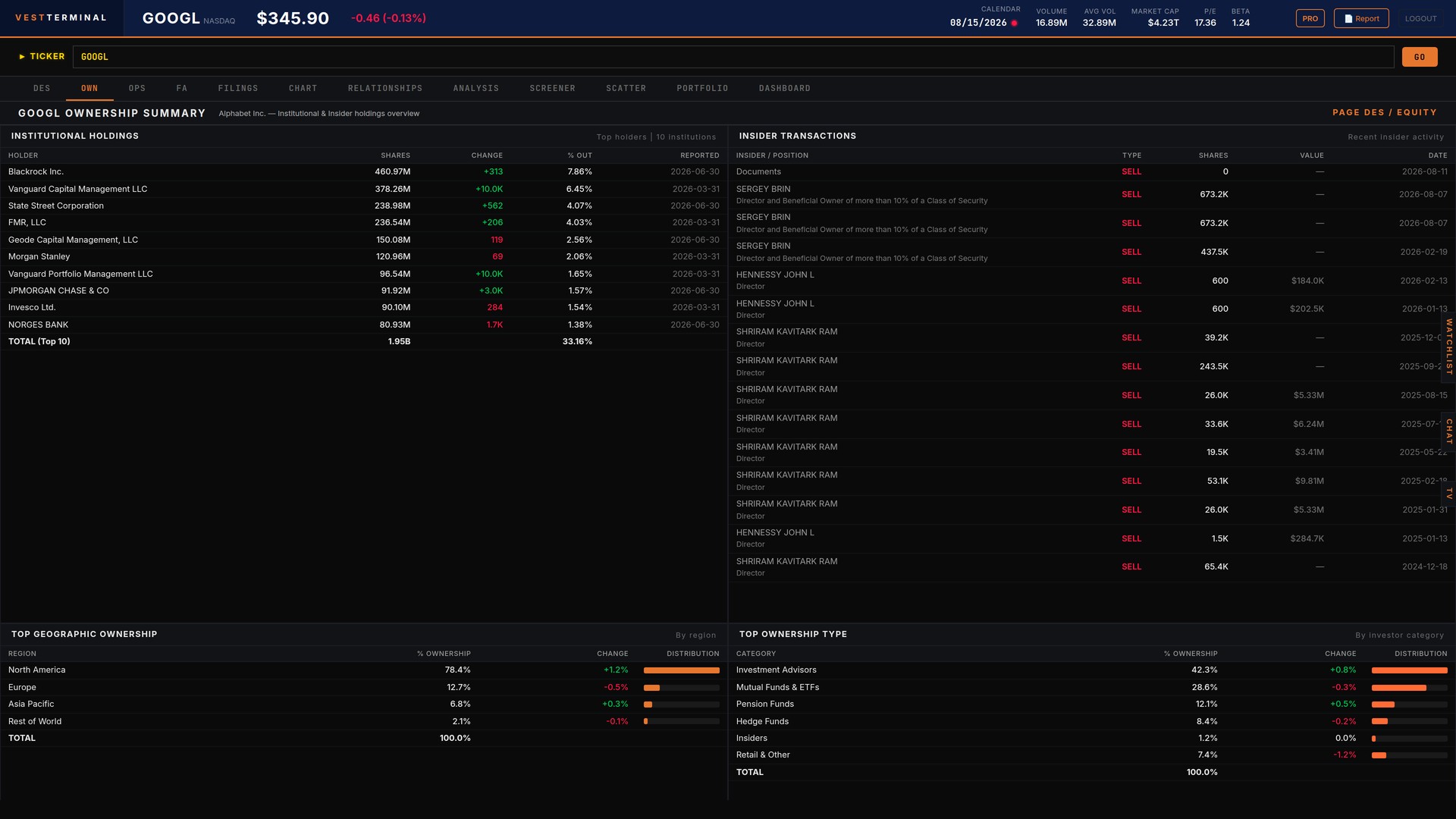Click the Morgan Stanley holder row
This screenshot has height=819, width=1456.
coord(364,256)
